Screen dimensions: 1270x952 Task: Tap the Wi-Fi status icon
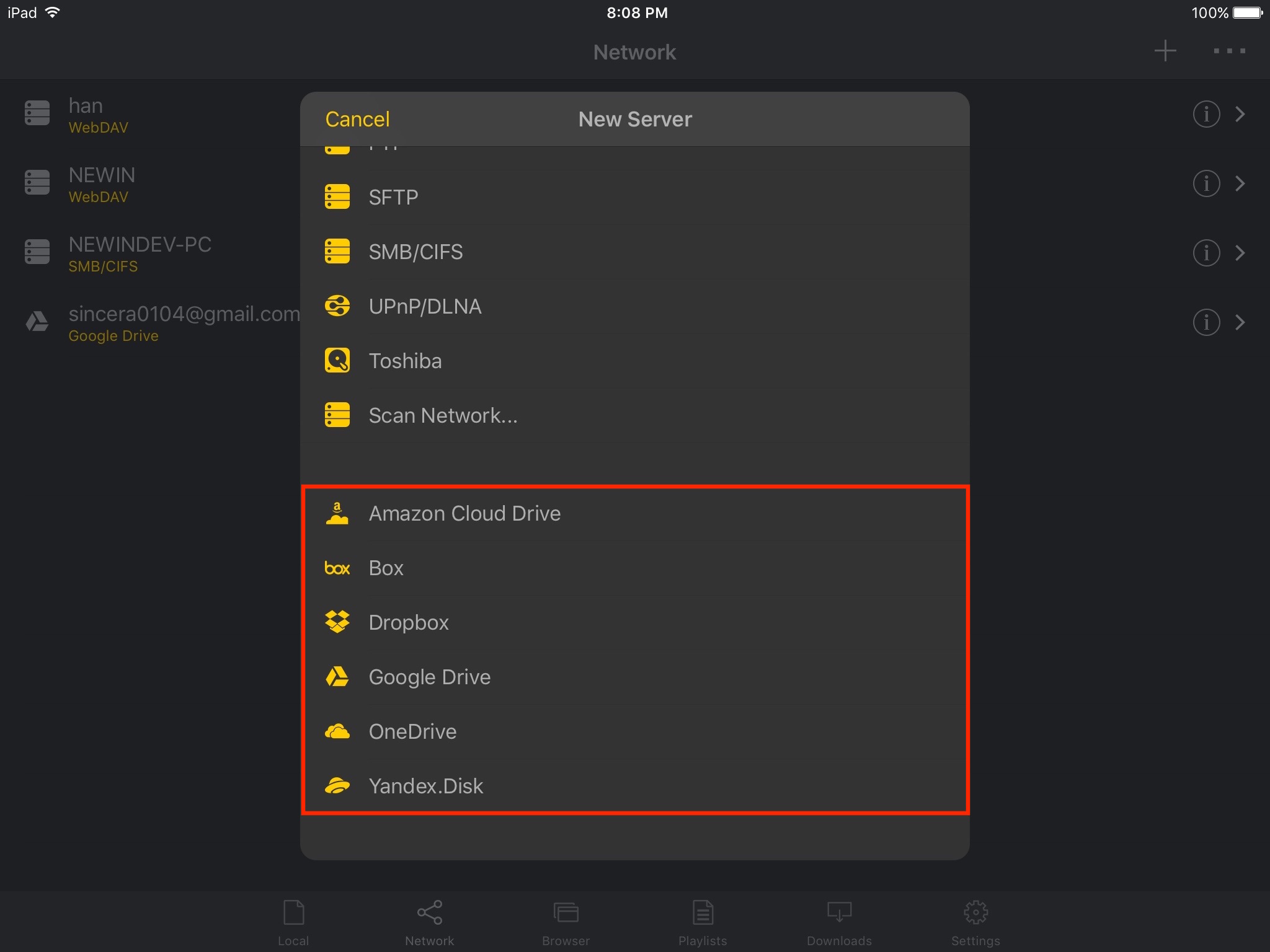point(53,12)
